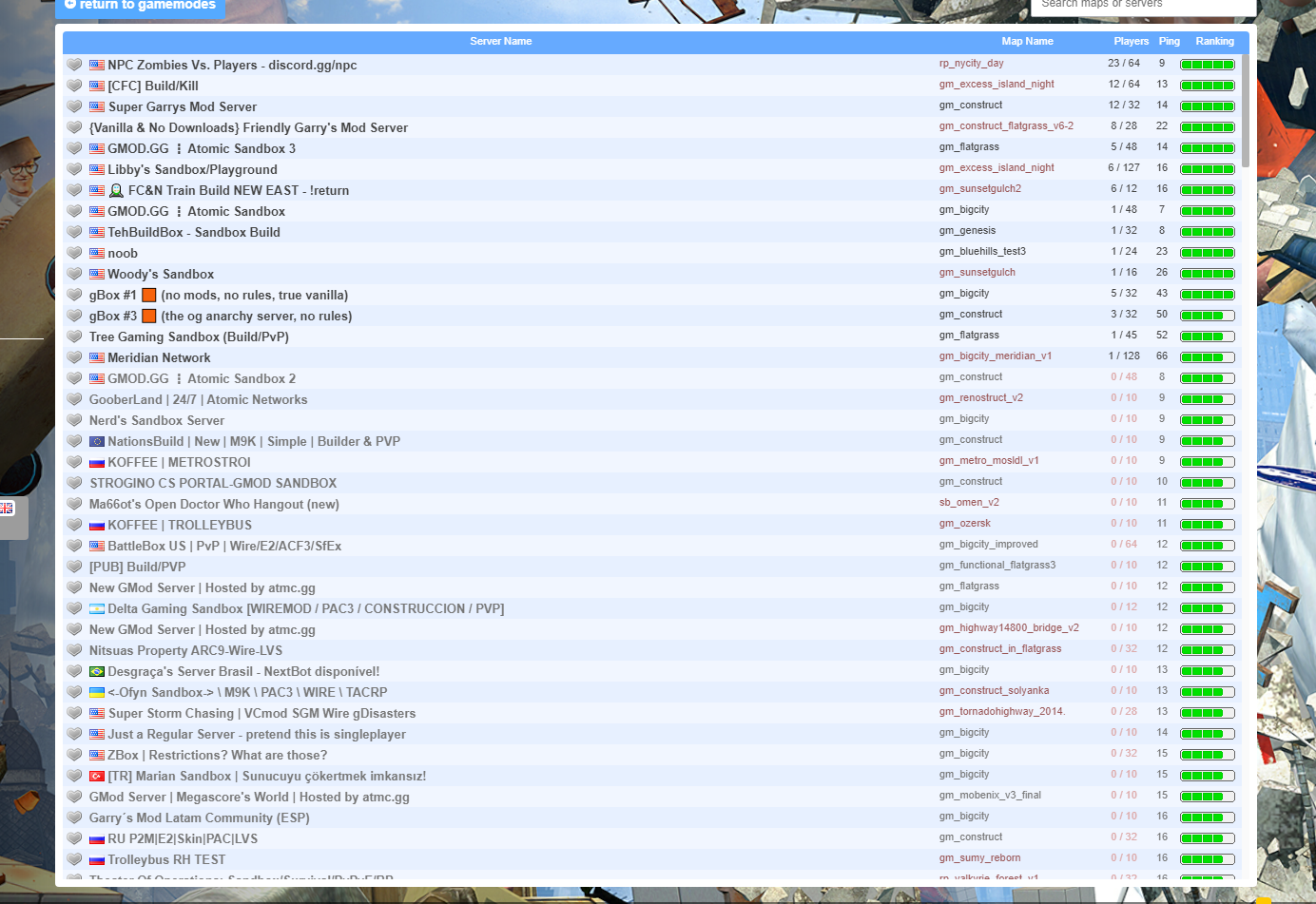Click the Russian flag beside KOFFEE | METROSTROI
This screenshot has height=904, width=1316.
[x=97, y=463]
